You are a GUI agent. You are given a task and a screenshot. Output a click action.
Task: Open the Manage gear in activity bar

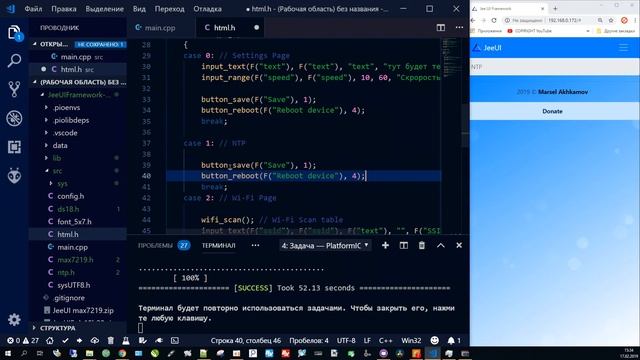click(14, 319)
